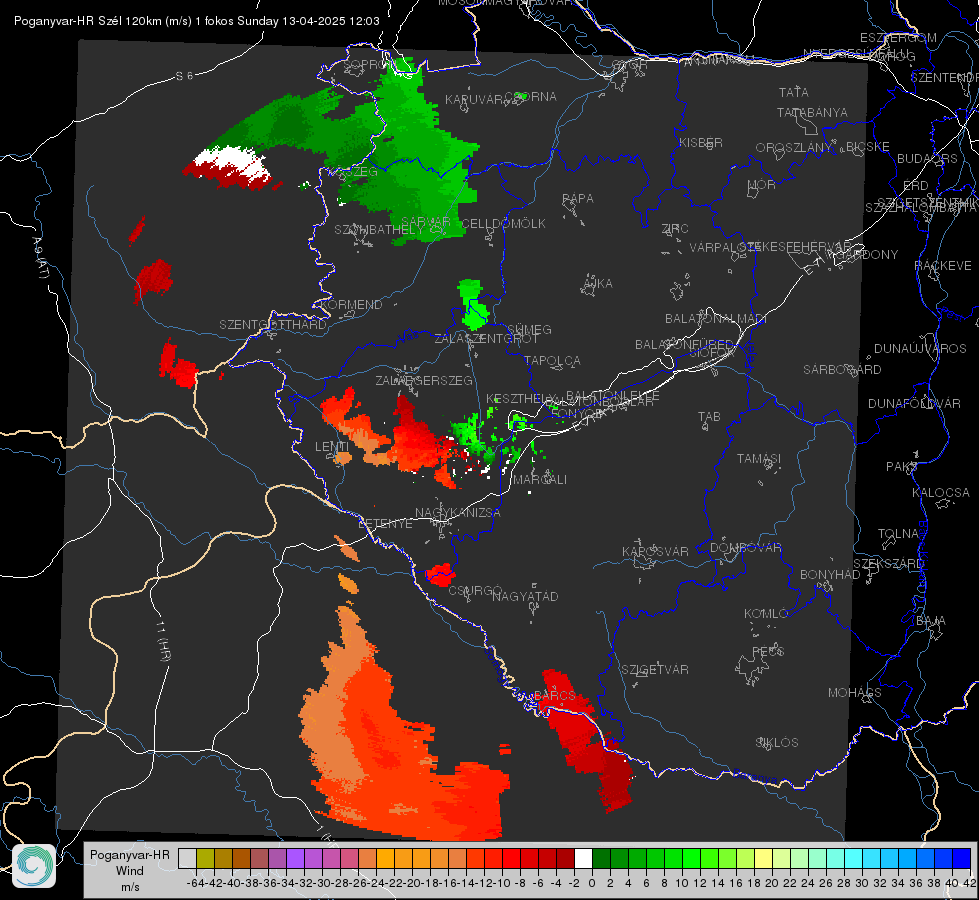Click the '11 (HR)' road label
This screenshot has width=979, height=900.
(x=162, y=642)
